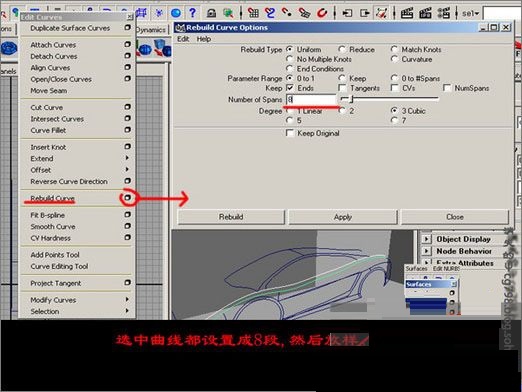This screenshot has width=522, height=392.
Task: Expand Node Behavior section
Action: (426, 251)
